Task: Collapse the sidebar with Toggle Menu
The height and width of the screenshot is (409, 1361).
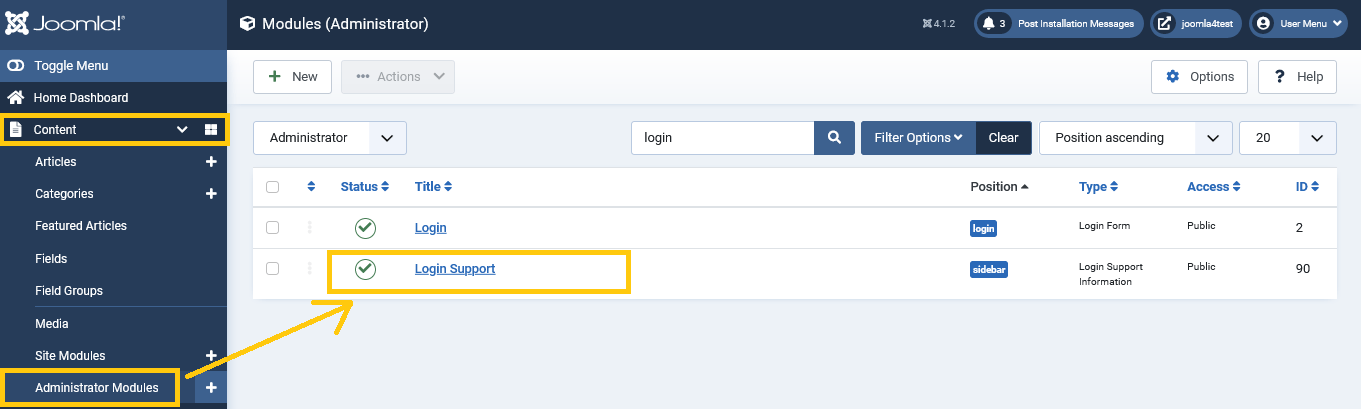Action: (x=70, y=66)
